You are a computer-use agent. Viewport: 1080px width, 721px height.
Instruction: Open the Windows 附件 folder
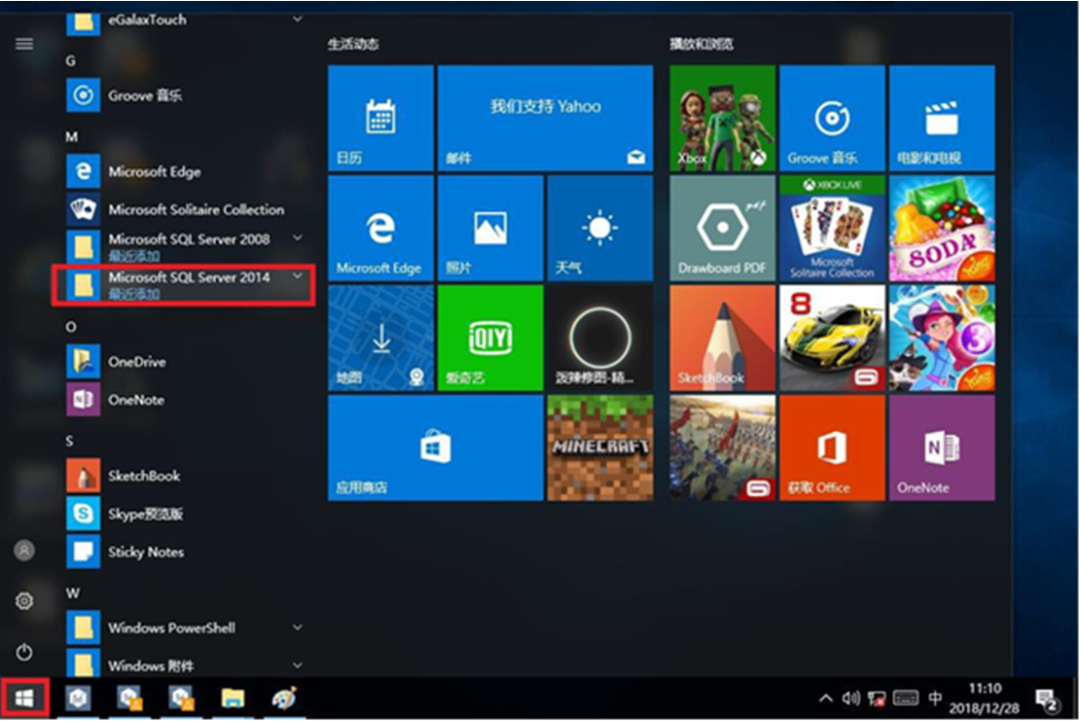(186, 665)
